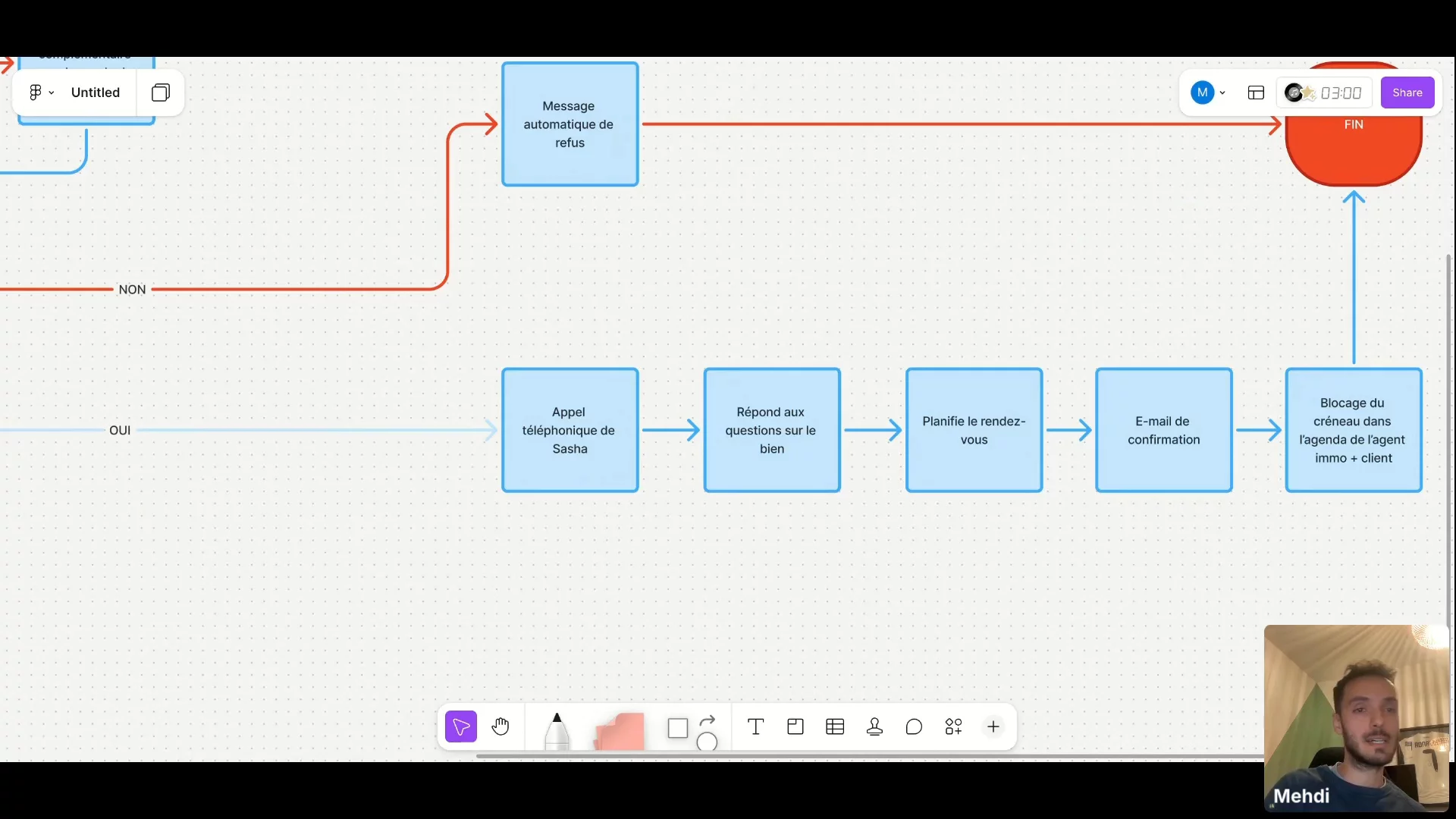
Task: Insert a table with Table tool
Action: tap(835, 726)
